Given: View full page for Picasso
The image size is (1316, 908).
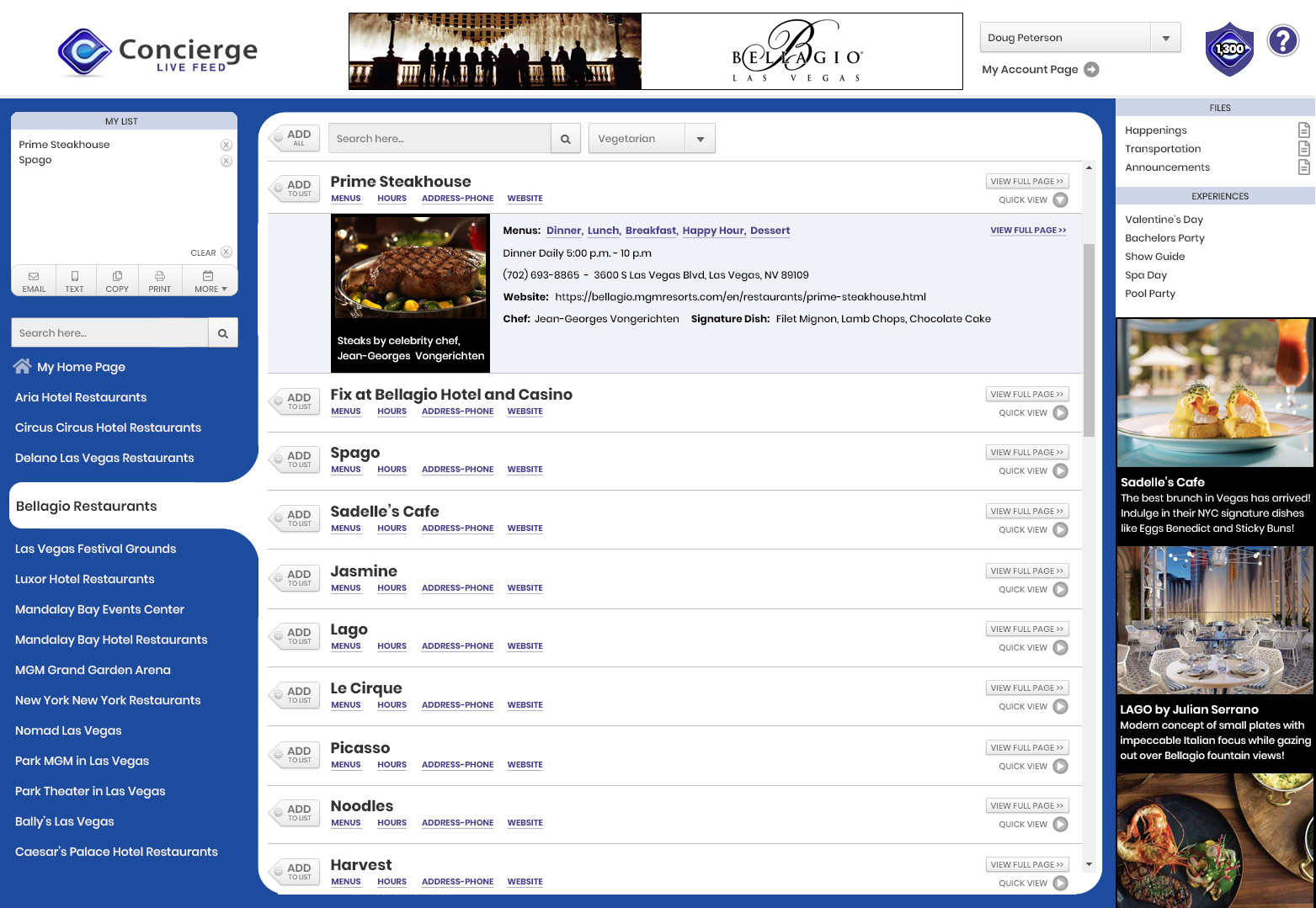Looking at the screenshot, I should (1027, 748).
